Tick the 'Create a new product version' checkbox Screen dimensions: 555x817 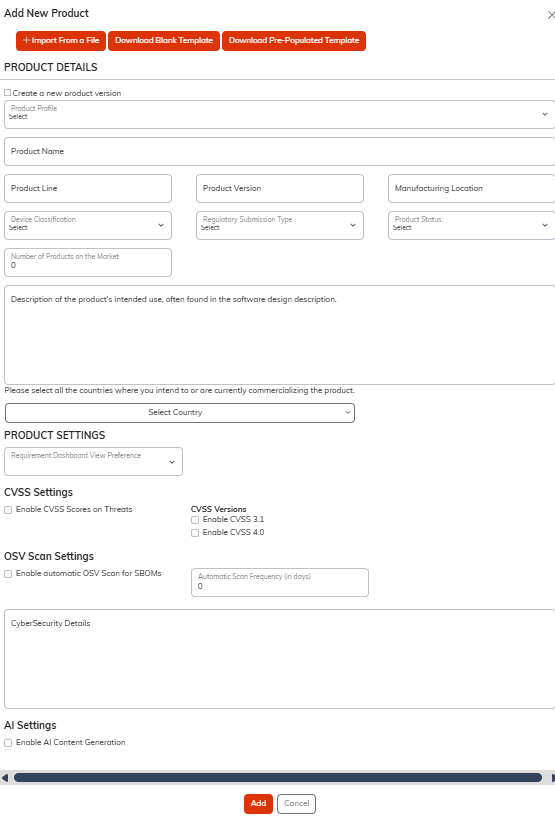tap(8, 93)
